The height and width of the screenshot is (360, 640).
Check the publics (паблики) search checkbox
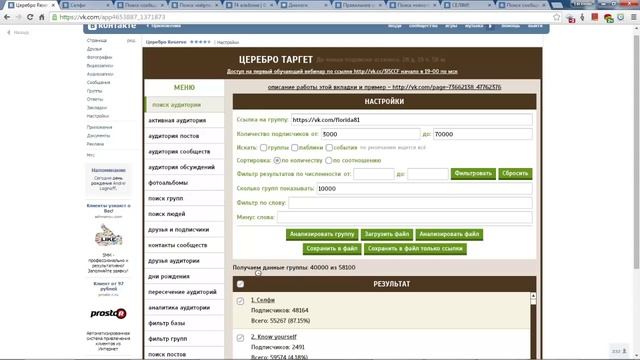pos(295,147)
